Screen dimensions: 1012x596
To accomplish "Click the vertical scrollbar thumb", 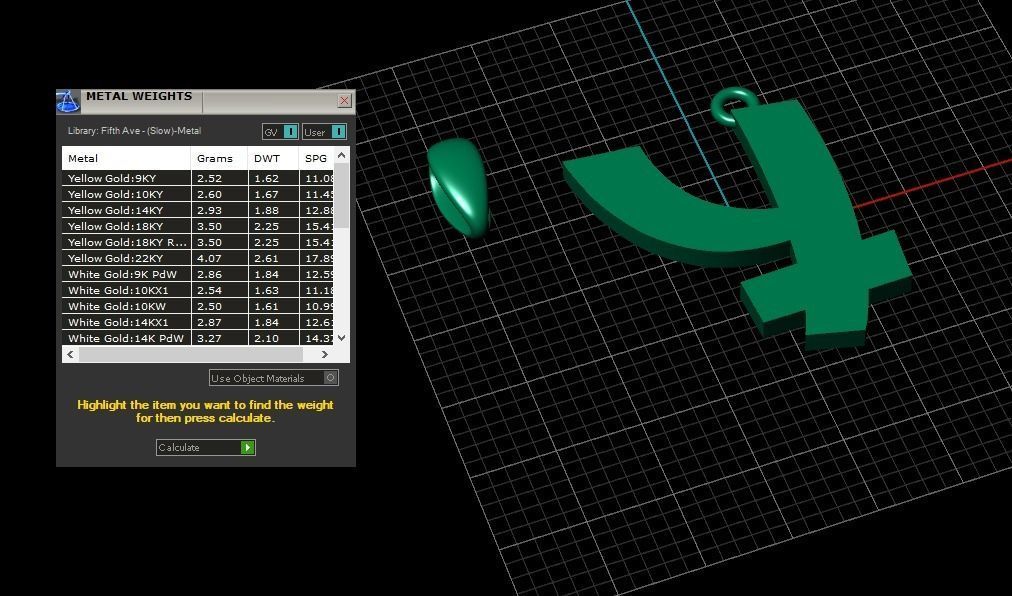I will [342, 195].
